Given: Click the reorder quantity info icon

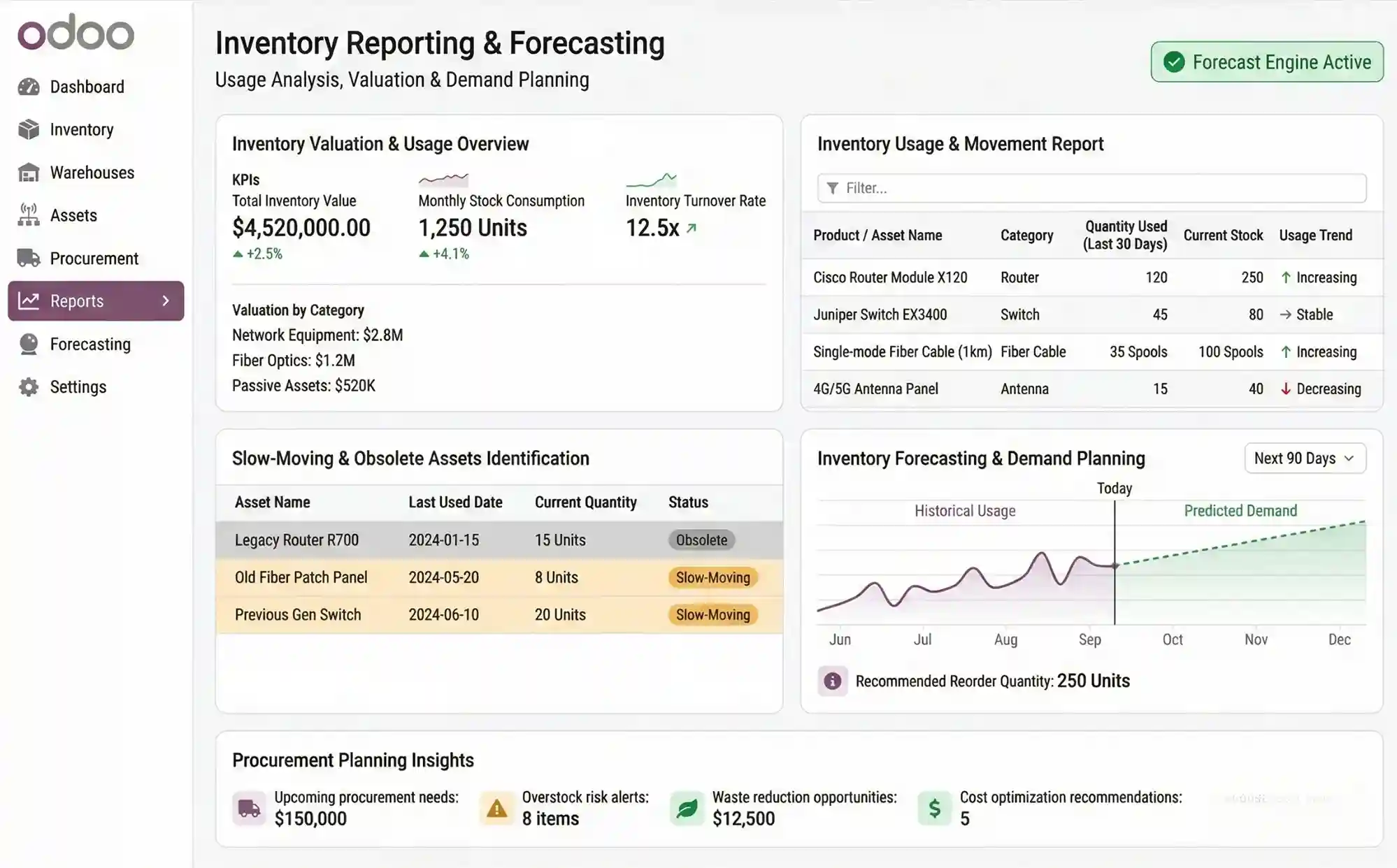Looking at the screenshot, I should click(832, 680).
